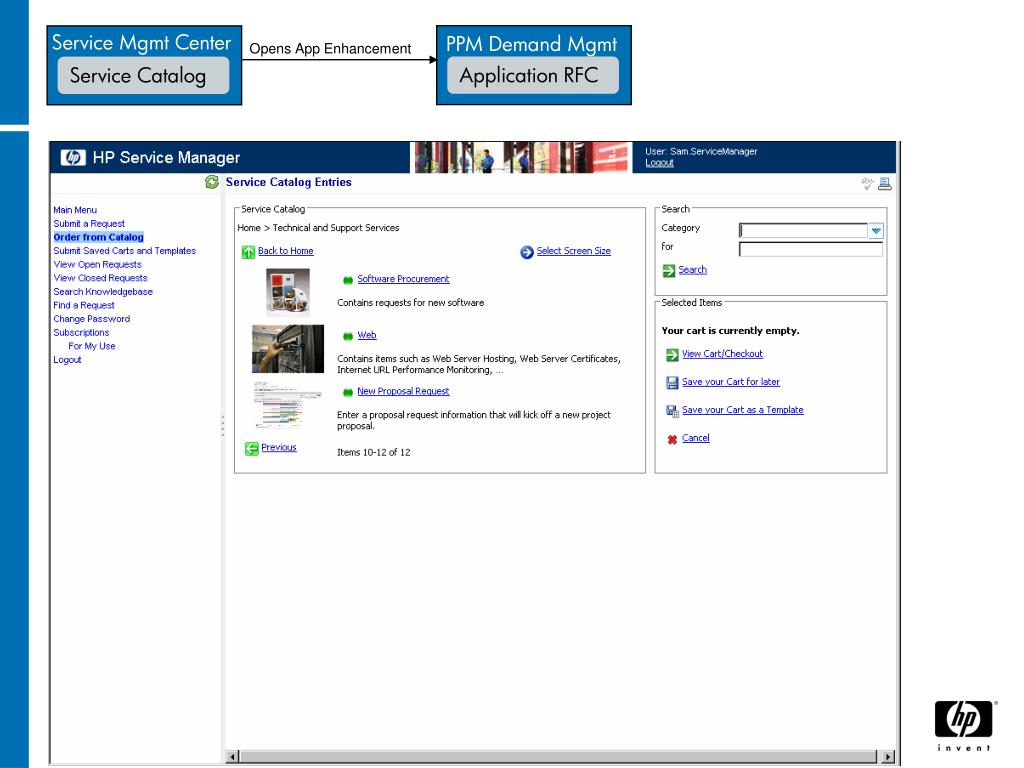Go to Previous catalog items link
The image size is (1024, 768).
[279, 448]
